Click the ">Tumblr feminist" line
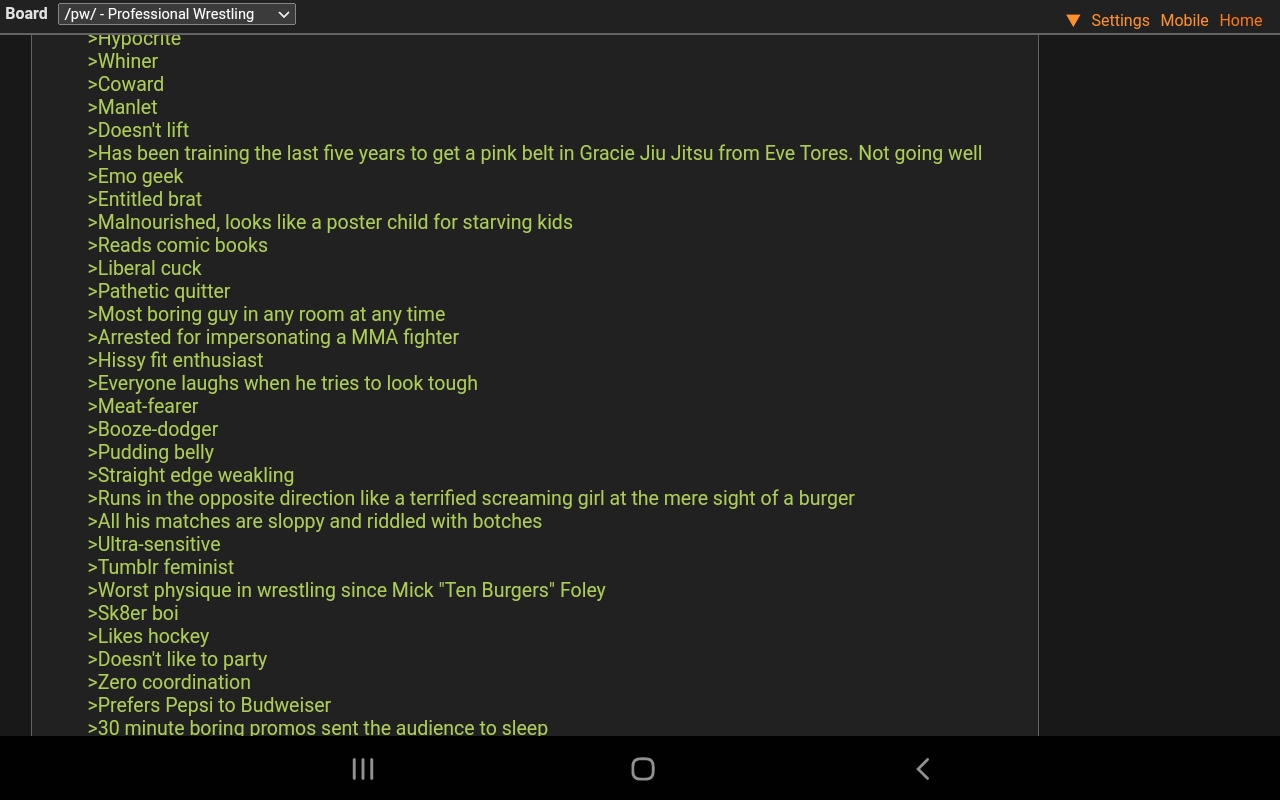This screenshot has width=1280, height=800. (161, 567)
